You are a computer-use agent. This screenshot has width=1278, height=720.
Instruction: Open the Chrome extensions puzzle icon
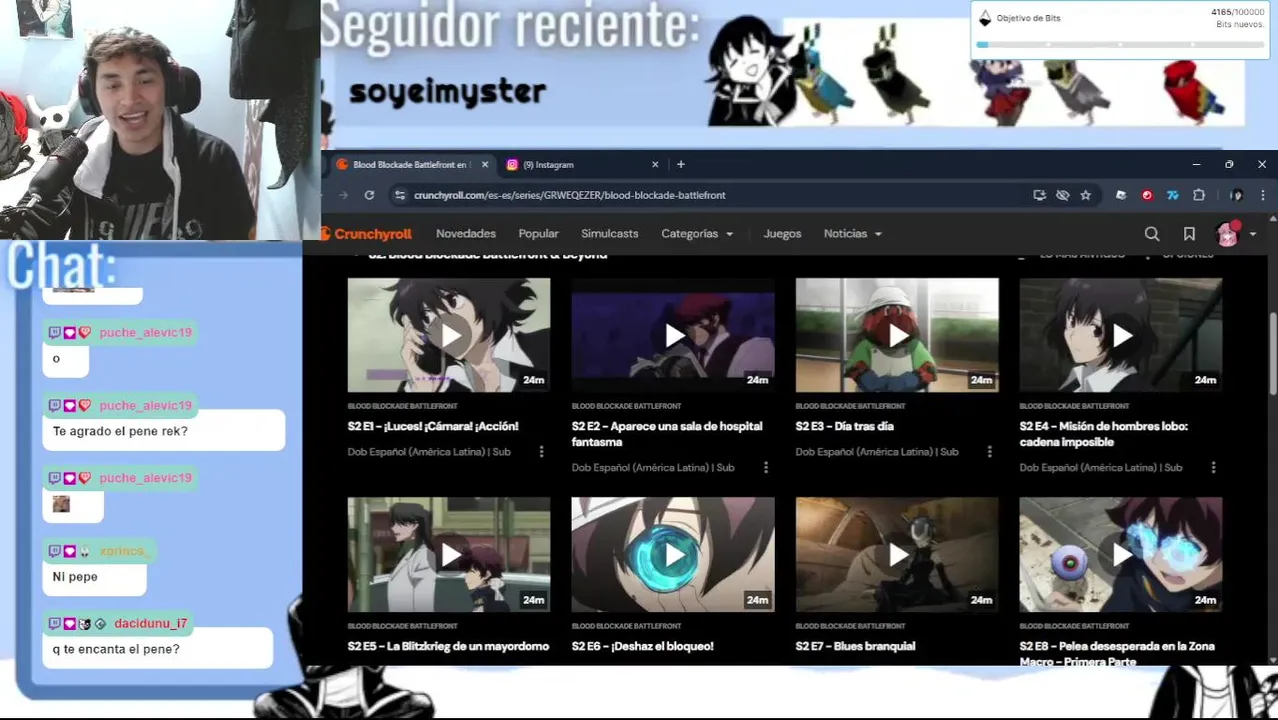[1199, 195]
